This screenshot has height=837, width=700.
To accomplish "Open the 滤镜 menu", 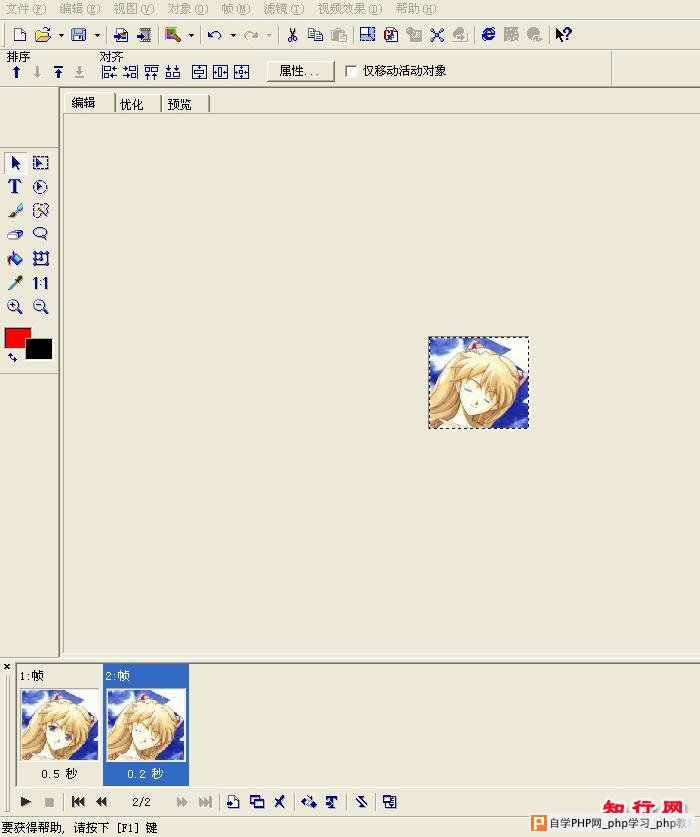I will coord(283,8).
